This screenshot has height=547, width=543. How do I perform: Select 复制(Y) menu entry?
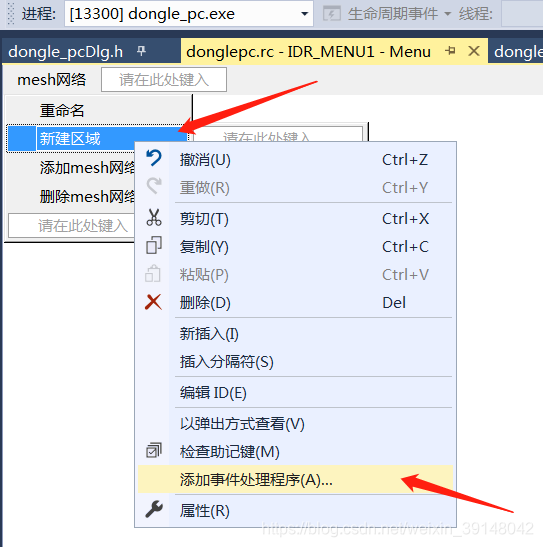(x=295, y=247)
